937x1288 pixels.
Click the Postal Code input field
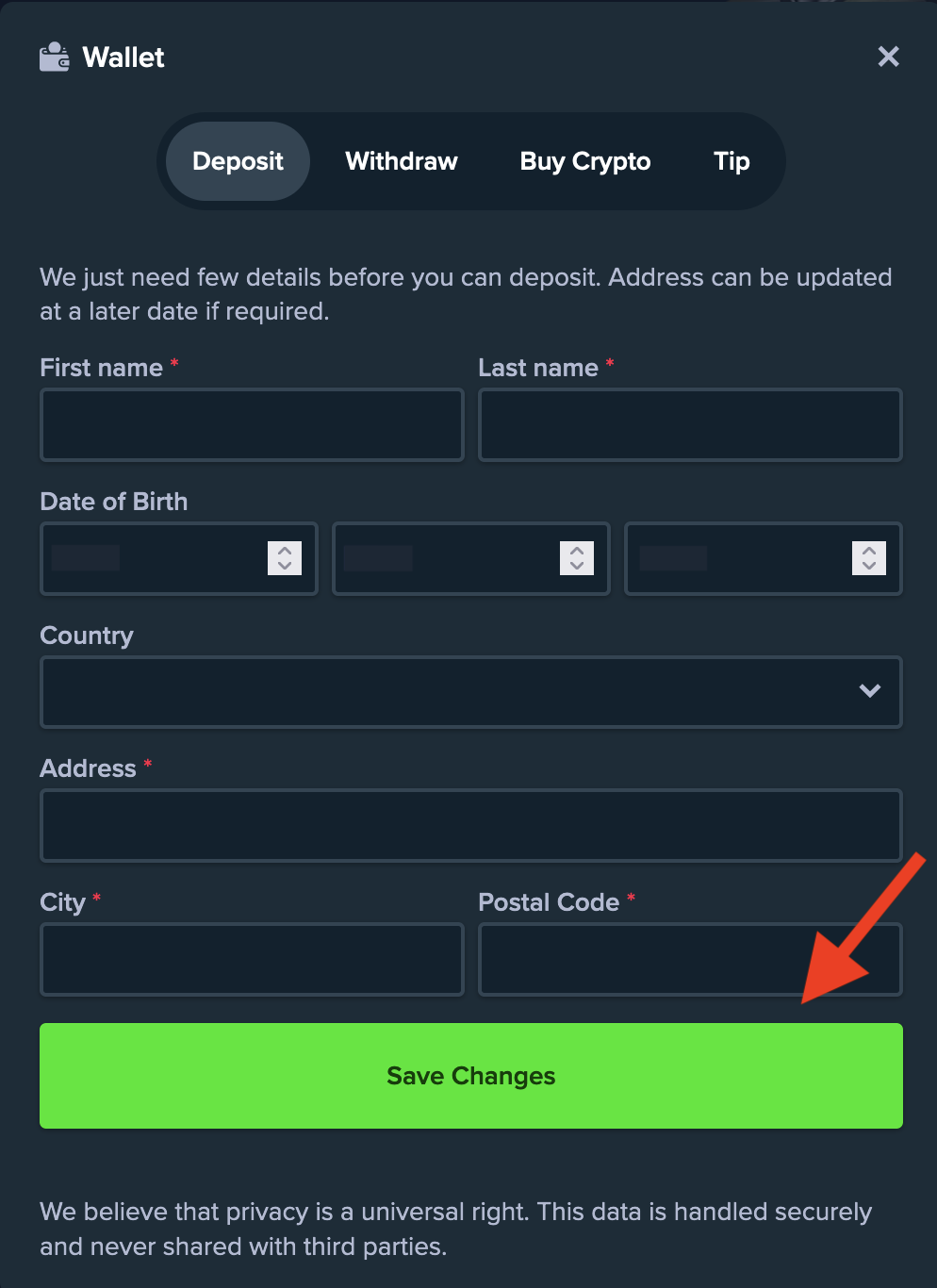point(690,960)
